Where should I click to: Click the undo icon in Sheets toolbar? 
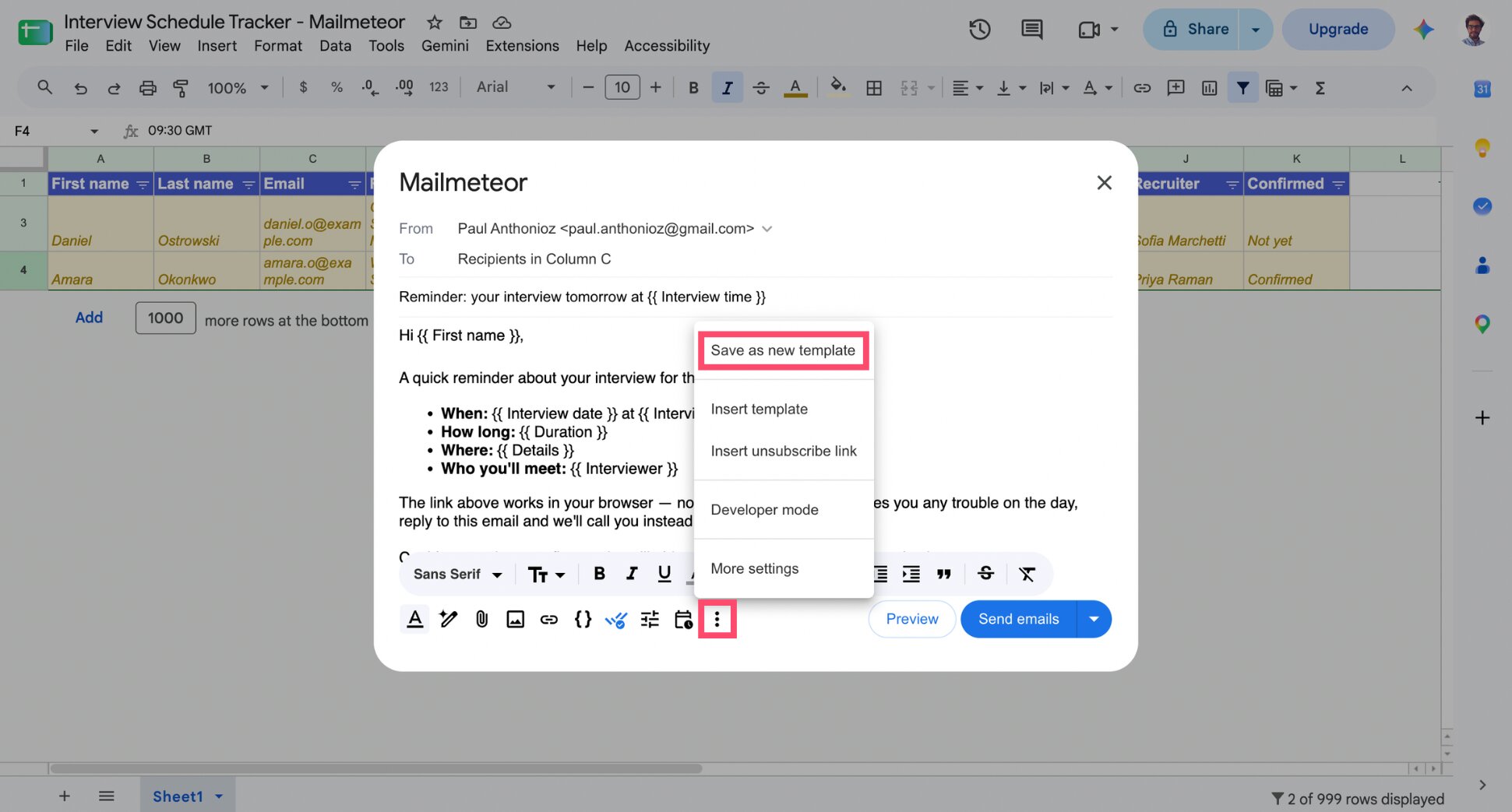pos(79,88)
